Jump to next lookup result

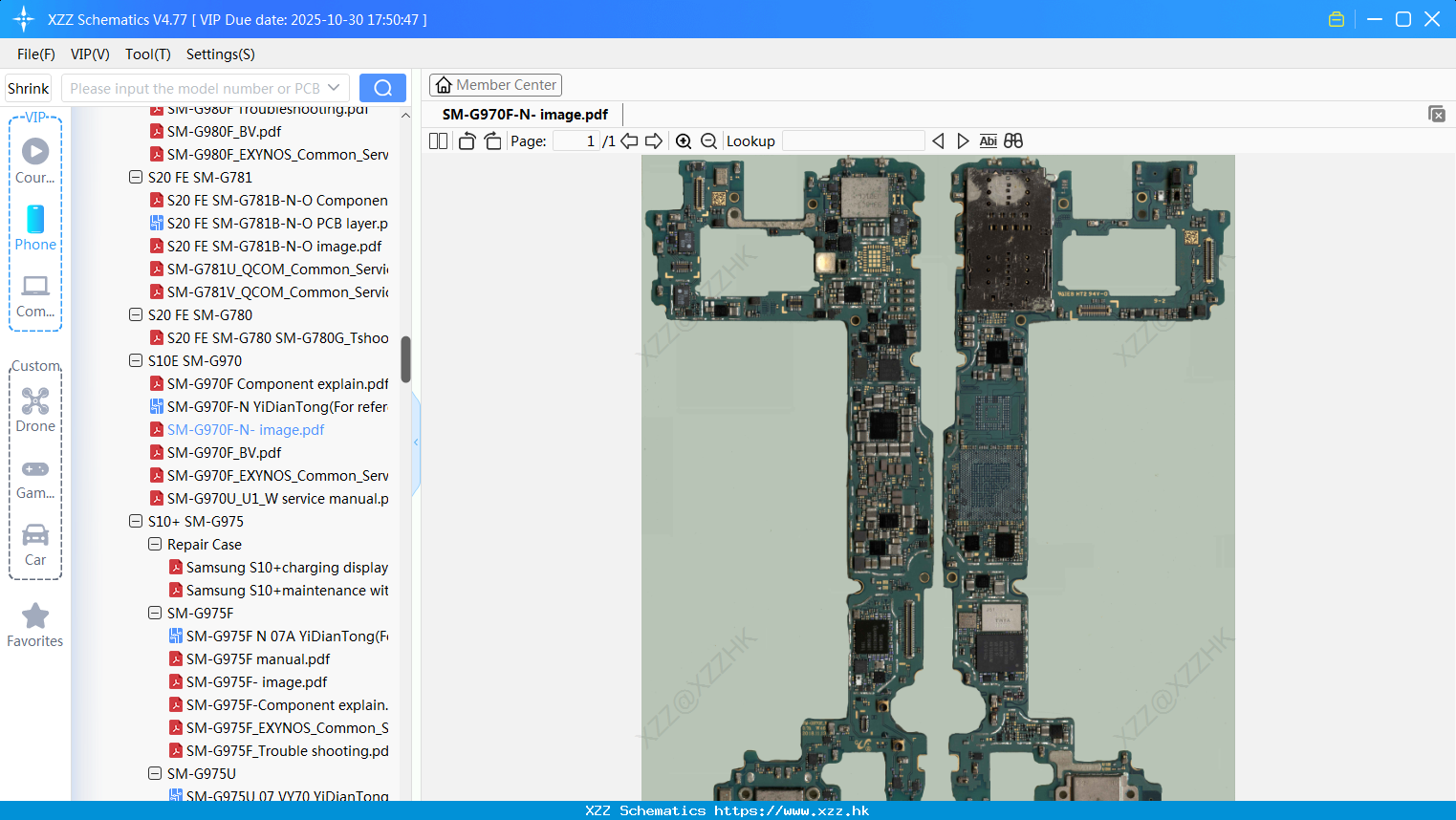tap(963, 140)
